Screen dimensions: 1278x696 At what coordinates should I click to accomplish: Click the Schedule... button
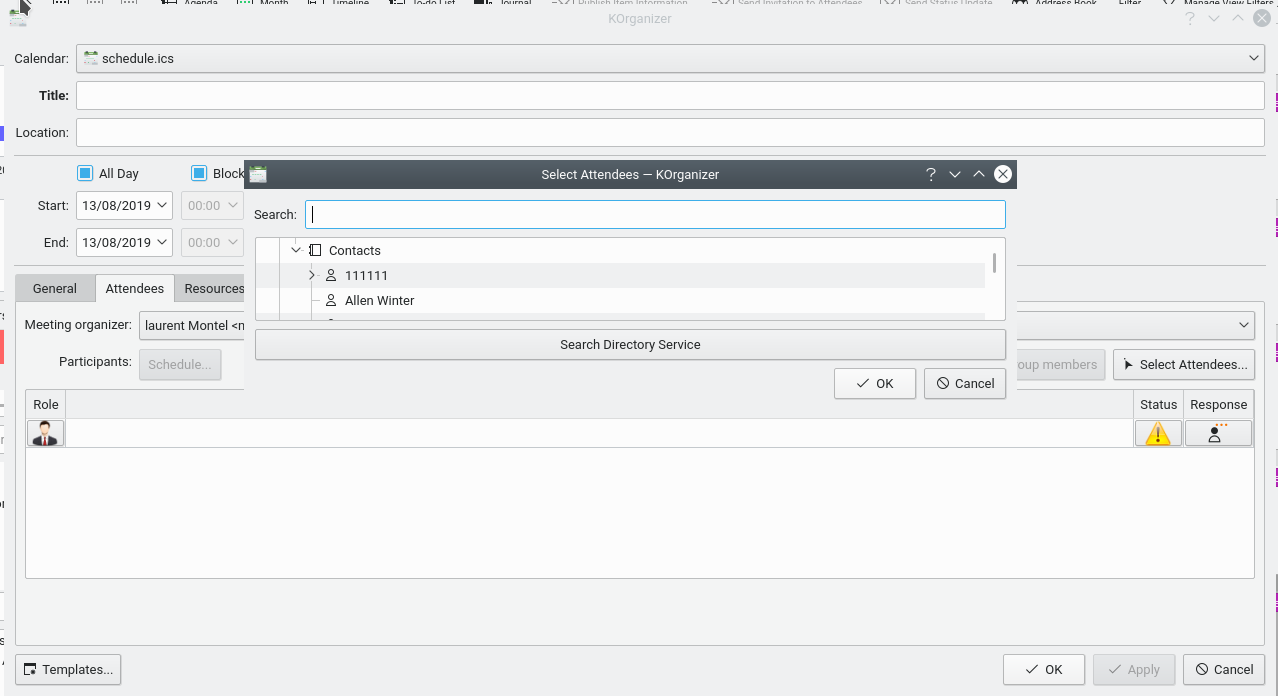point(180,365)
